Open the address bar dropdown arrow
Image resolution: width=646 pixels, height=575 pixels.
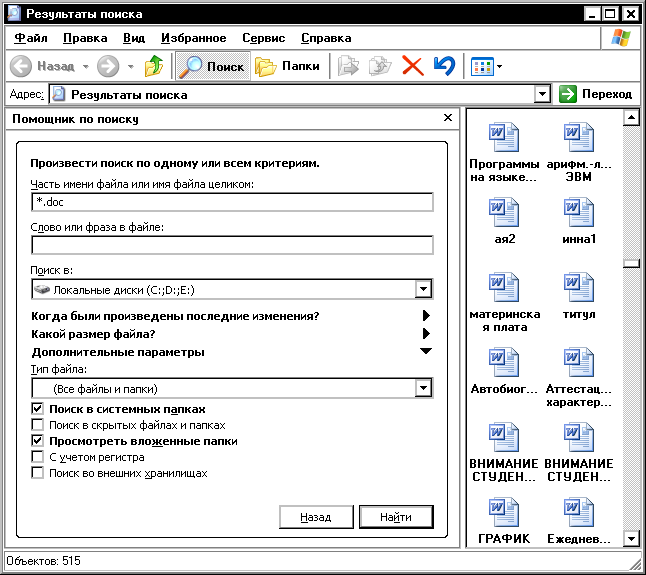tap(543, 94)
